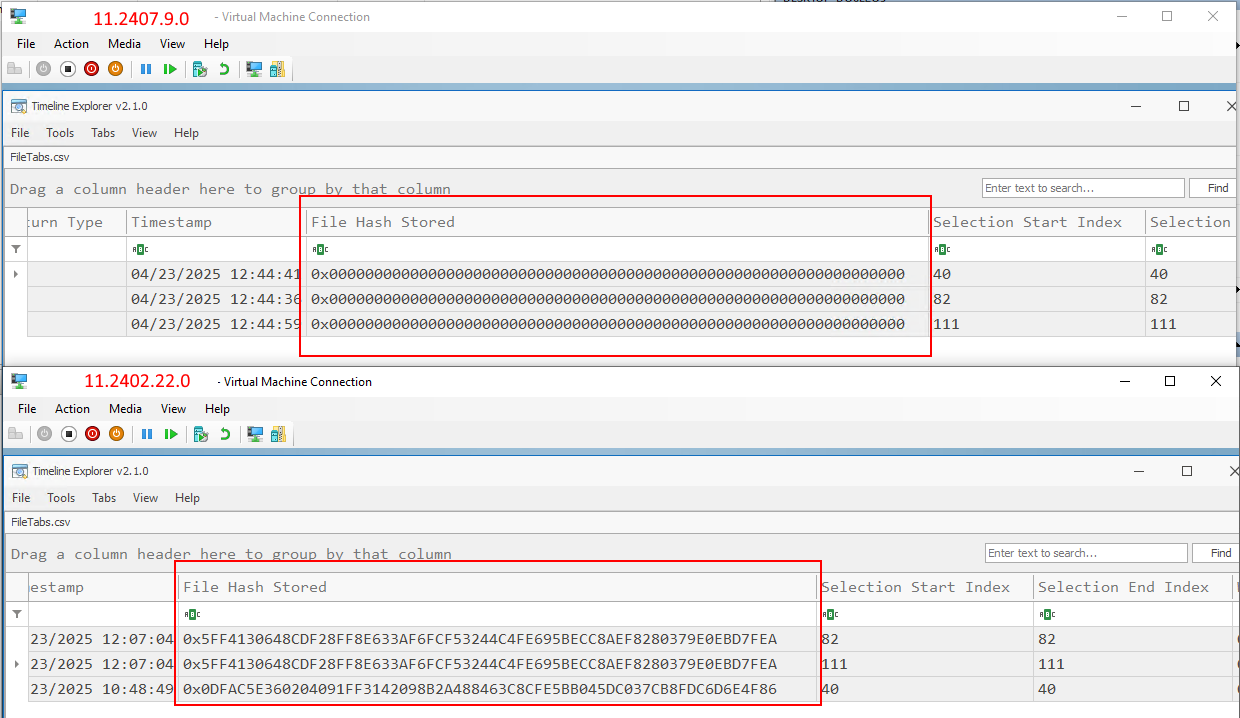Sort by Selection End Index in 11.2402.22.0 grid
This screenshot has width=1240, height=718.
click(x=1133, y=587)
